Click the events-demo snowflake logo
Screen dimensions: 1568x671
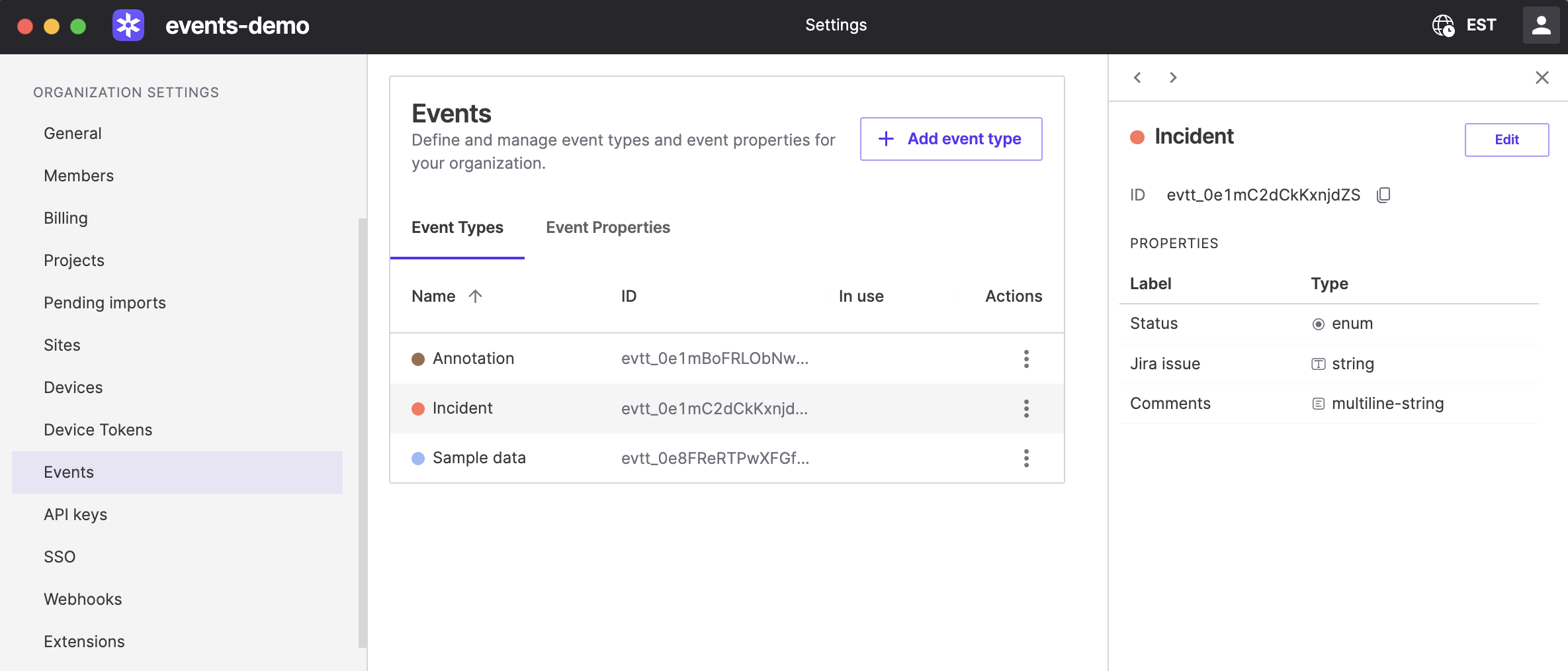tap(128, 26)
